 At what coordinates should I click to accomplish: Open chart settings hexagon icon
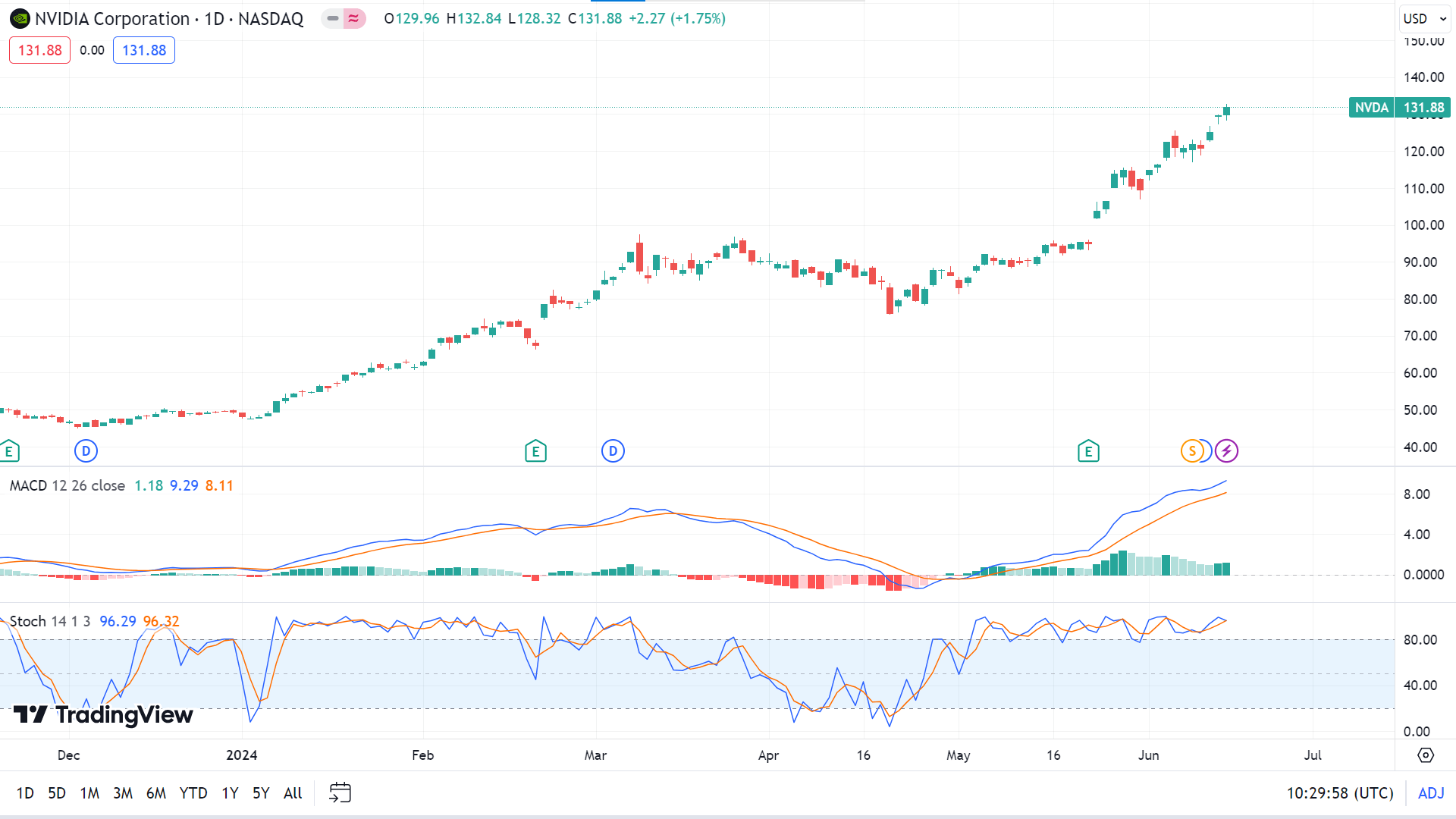pos(1426,755)
